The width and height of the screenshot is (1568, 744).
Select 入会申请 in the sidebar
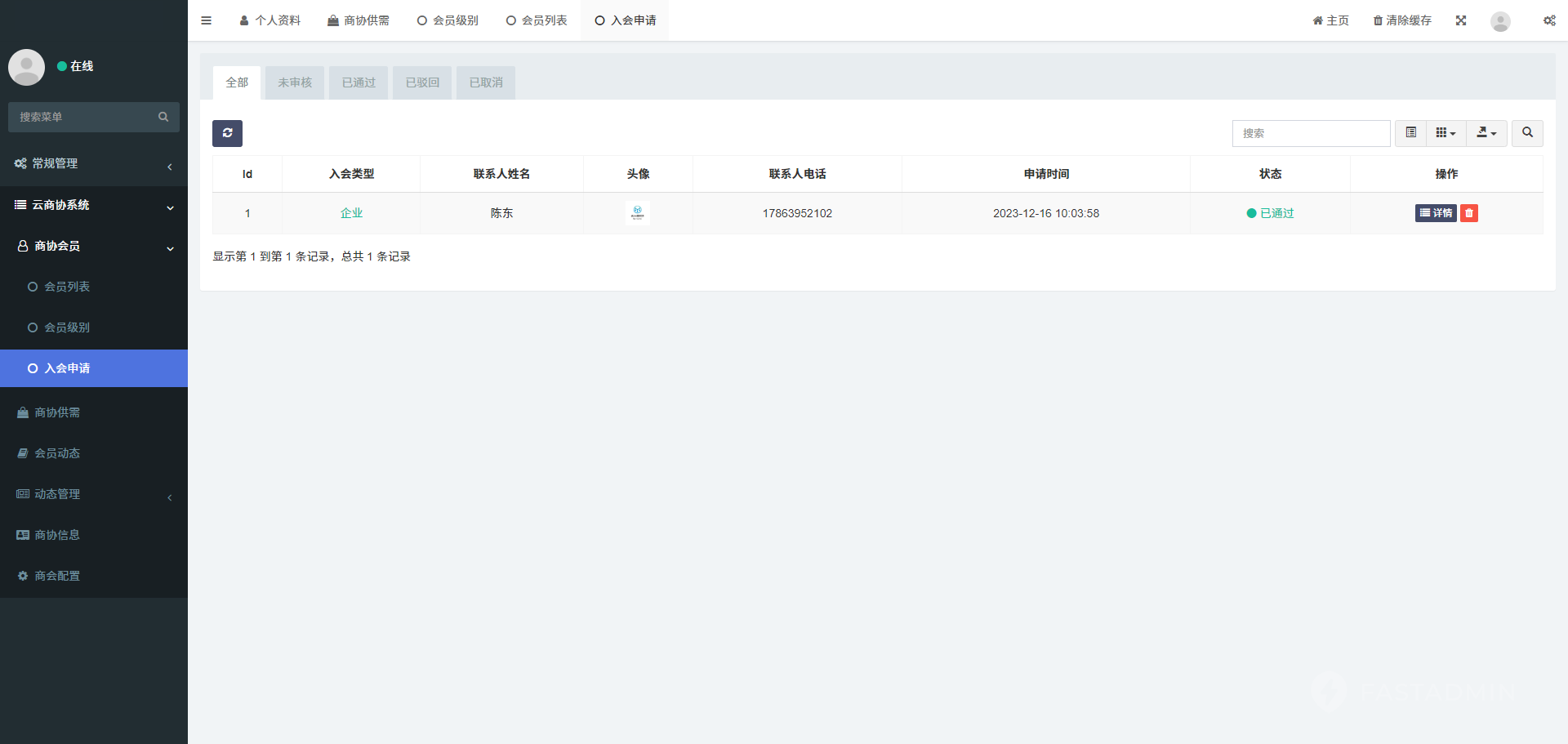click(x=94, y=368)
